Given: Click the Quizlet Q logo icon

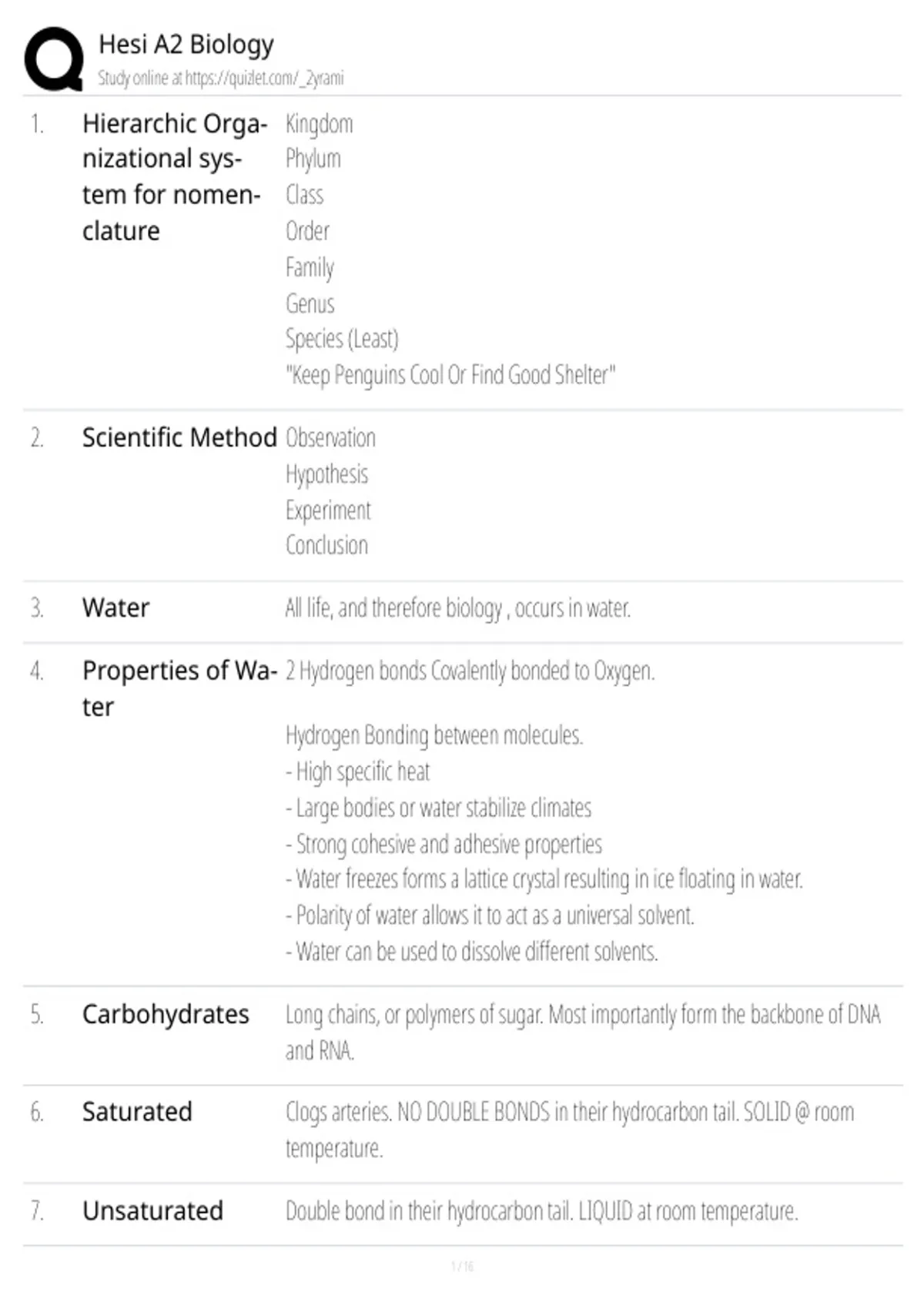Looking at the screenshot, I should (x=54, y=59).
